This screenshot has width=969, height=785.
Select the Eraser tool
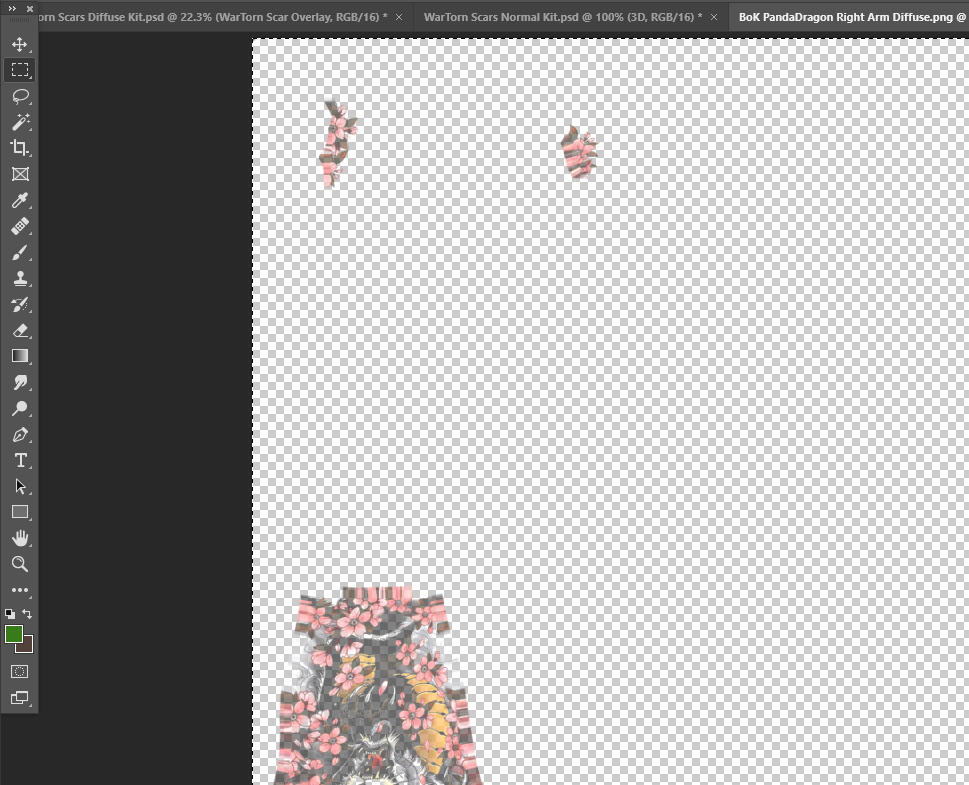click(20, 330)
